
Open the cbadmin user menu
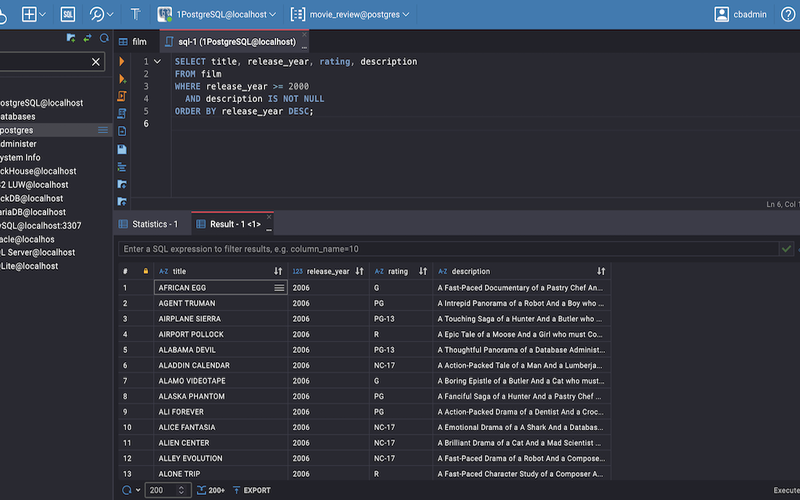[x=740, y=14]
